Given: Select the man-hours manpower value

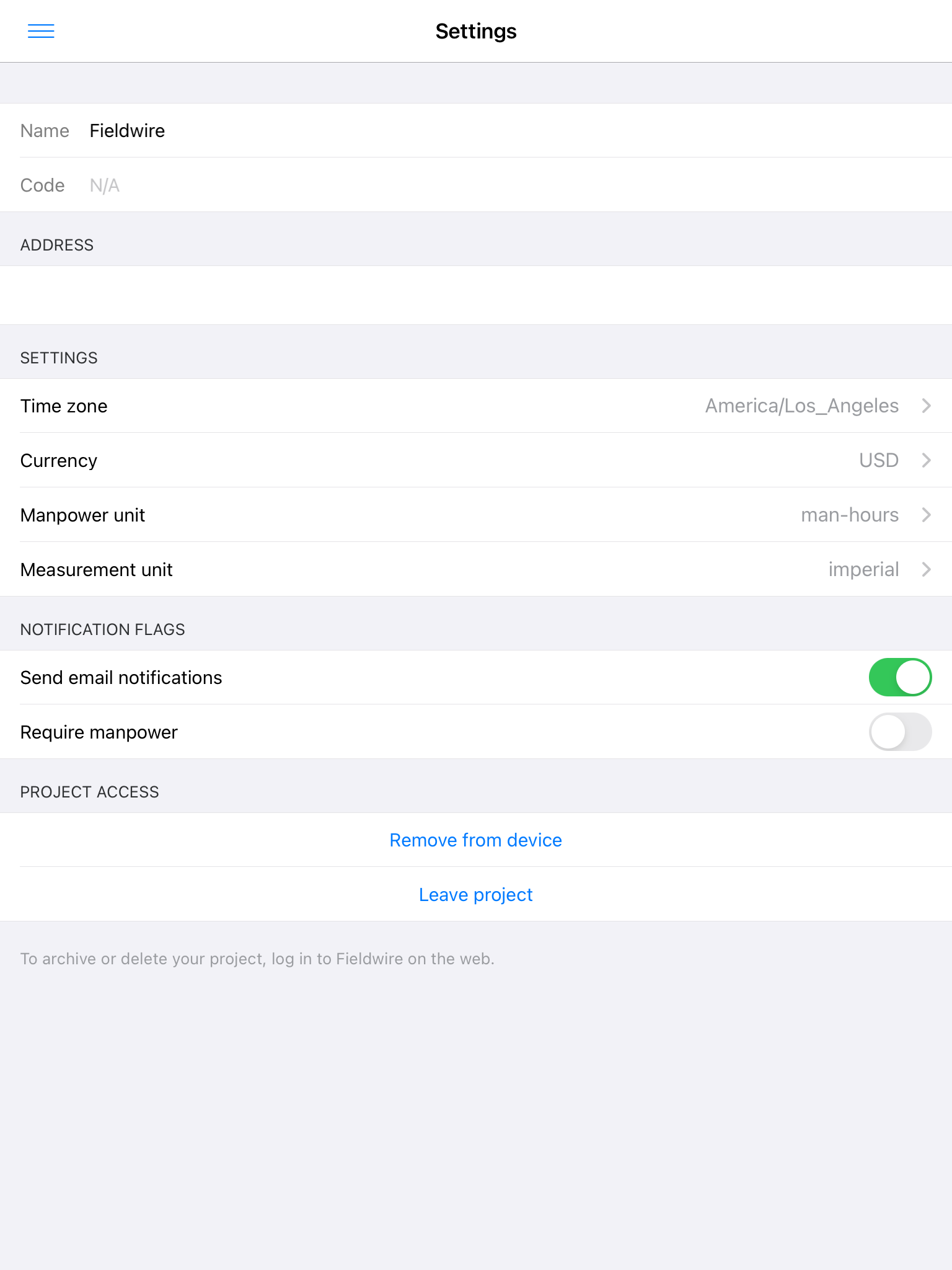Looking at the screenshot, I should (x=849, y=515).
